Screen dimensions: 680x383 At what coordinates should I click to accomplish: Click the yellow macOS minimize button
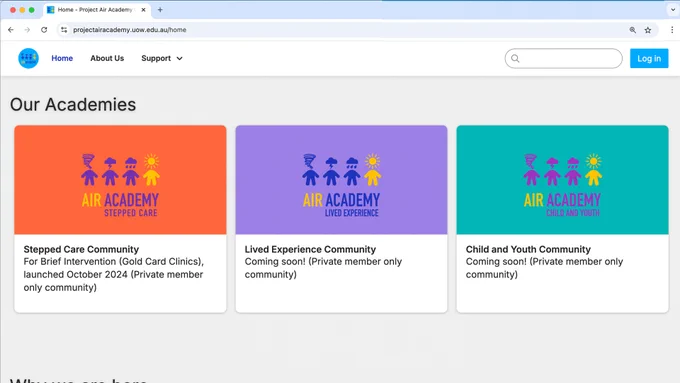[22, 10]
